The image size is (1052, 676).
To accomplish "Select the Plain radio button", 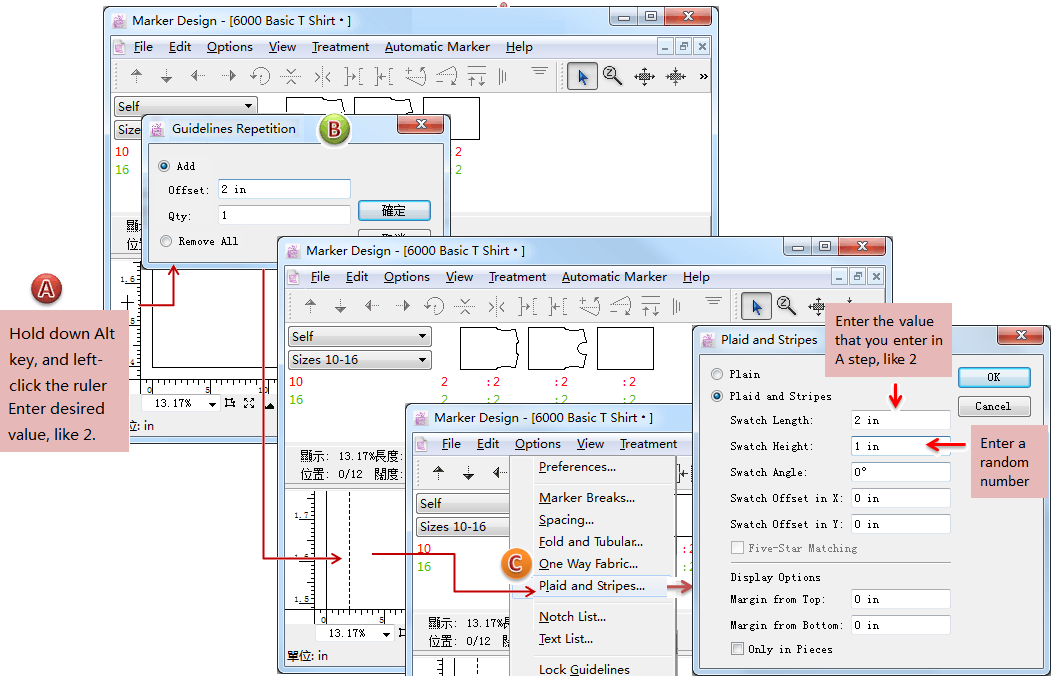I will [716, 374].
